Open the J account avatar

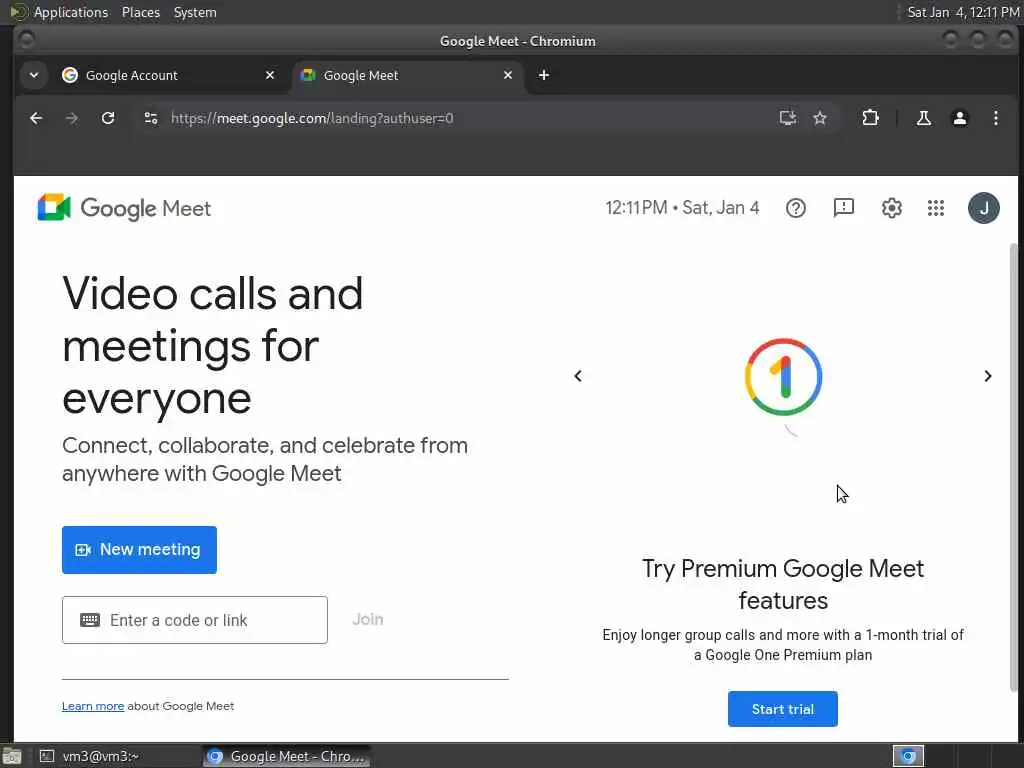coord(984,208)
